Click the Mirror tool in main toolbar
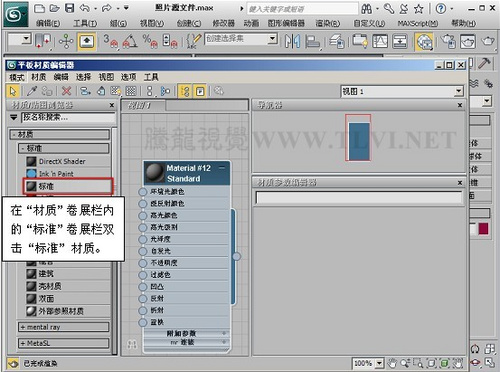The height and width of the screenshot is (372, 500). point(292,42)
